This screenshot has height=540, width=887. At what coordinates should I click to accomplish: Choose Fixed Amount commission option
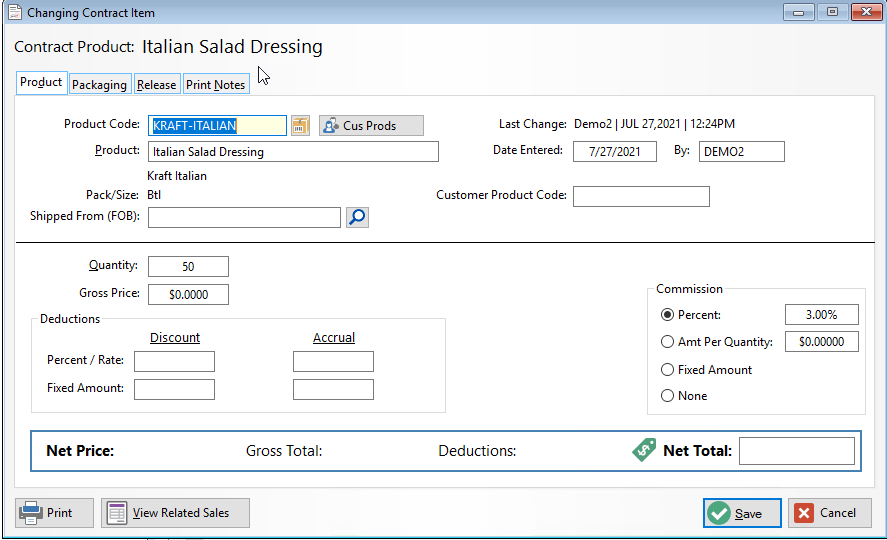(668, 369)
